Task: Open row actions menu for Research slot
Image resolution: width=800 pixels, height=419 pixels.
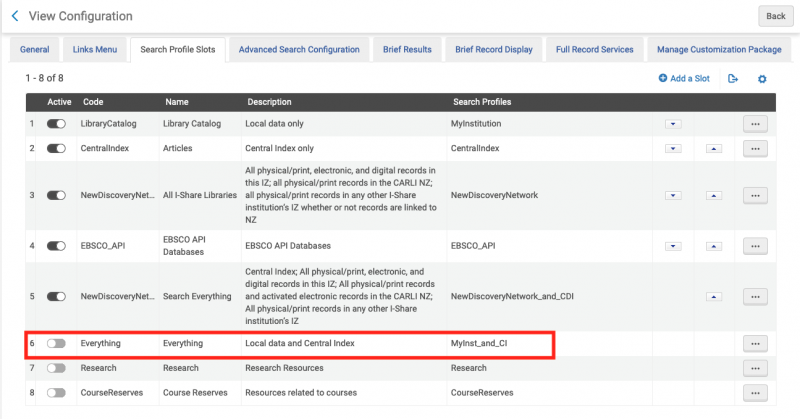Action: point(755,368)
